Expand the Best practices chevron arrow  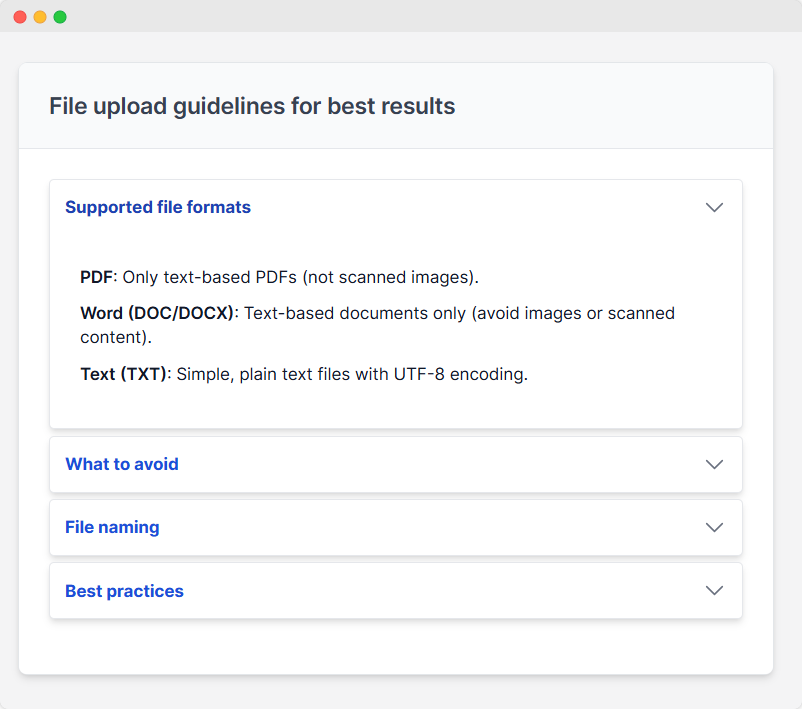[x=714, y=591]
